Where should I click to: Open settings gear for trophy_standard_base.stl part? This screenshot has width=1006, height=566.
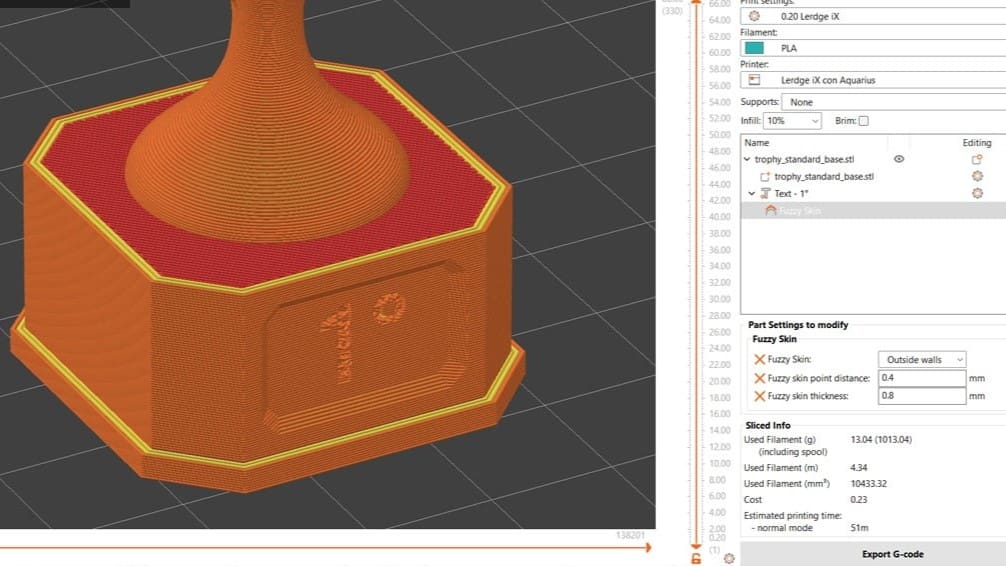tap(977, 176)
